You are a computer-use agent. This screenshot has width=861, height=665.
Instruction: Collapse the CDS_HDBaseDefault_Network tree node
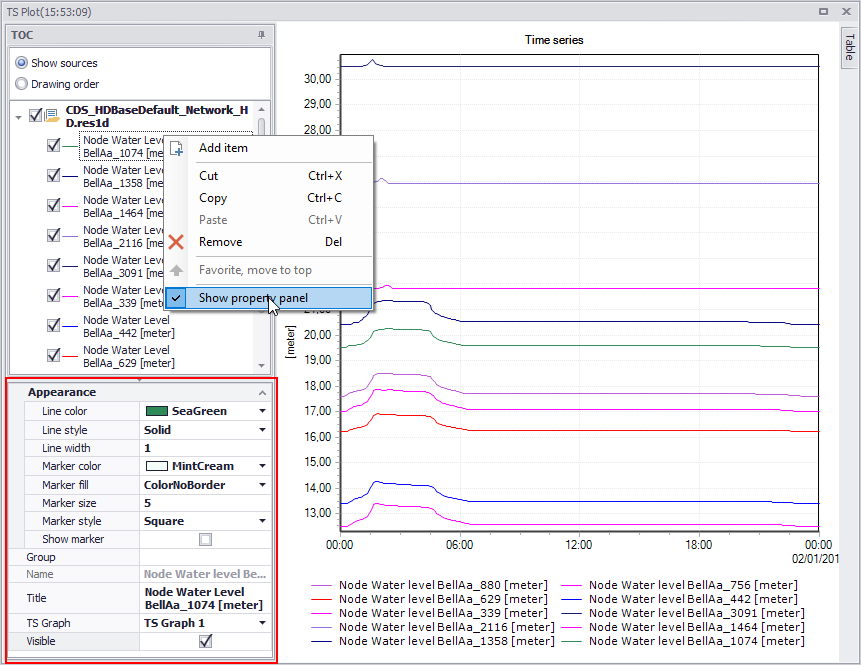click(19, 117)
